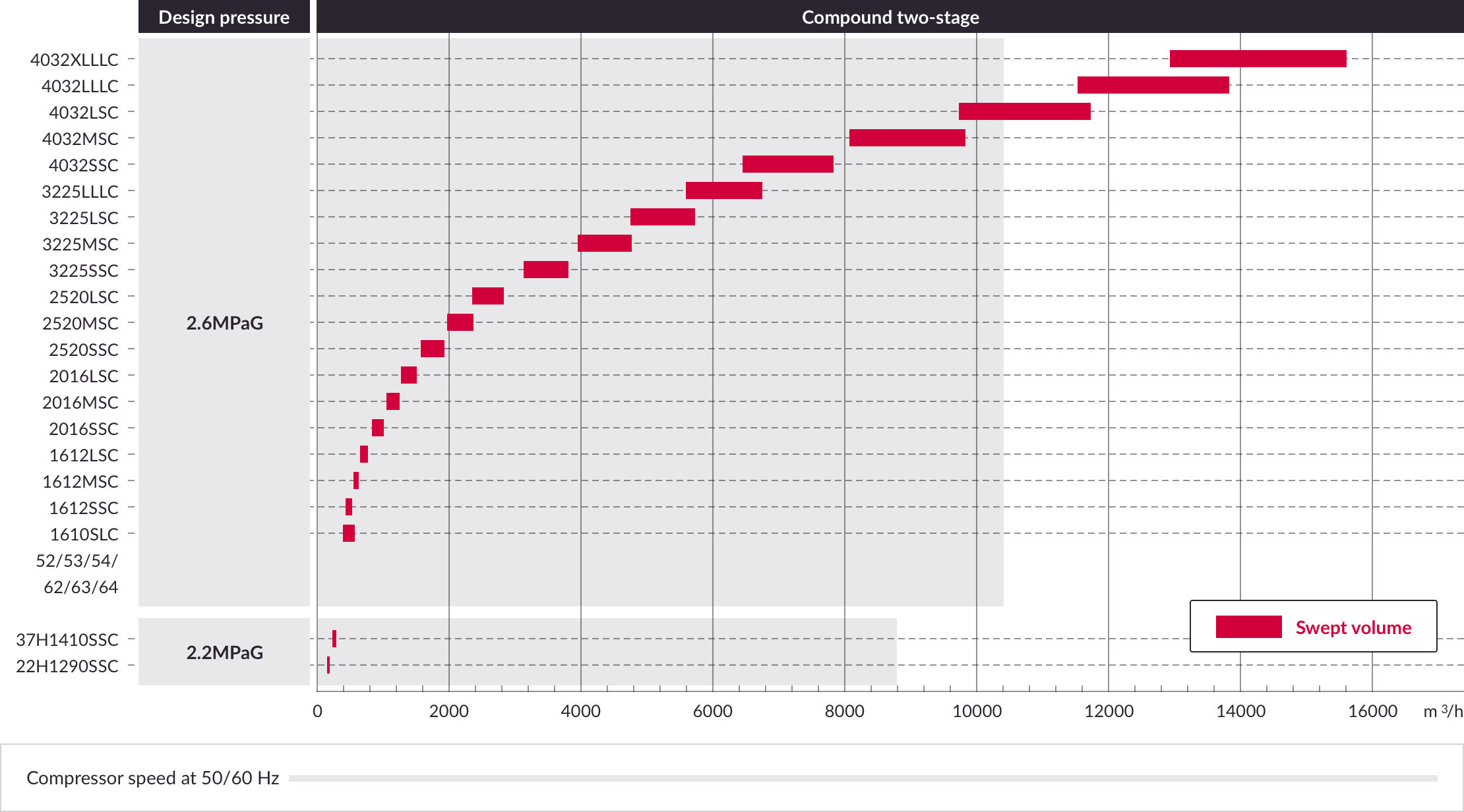Click the 22H1290SSC small red bar
The height and width of the screenshot is (812, 1464).
pyautogui.click(x=328, y=665)
